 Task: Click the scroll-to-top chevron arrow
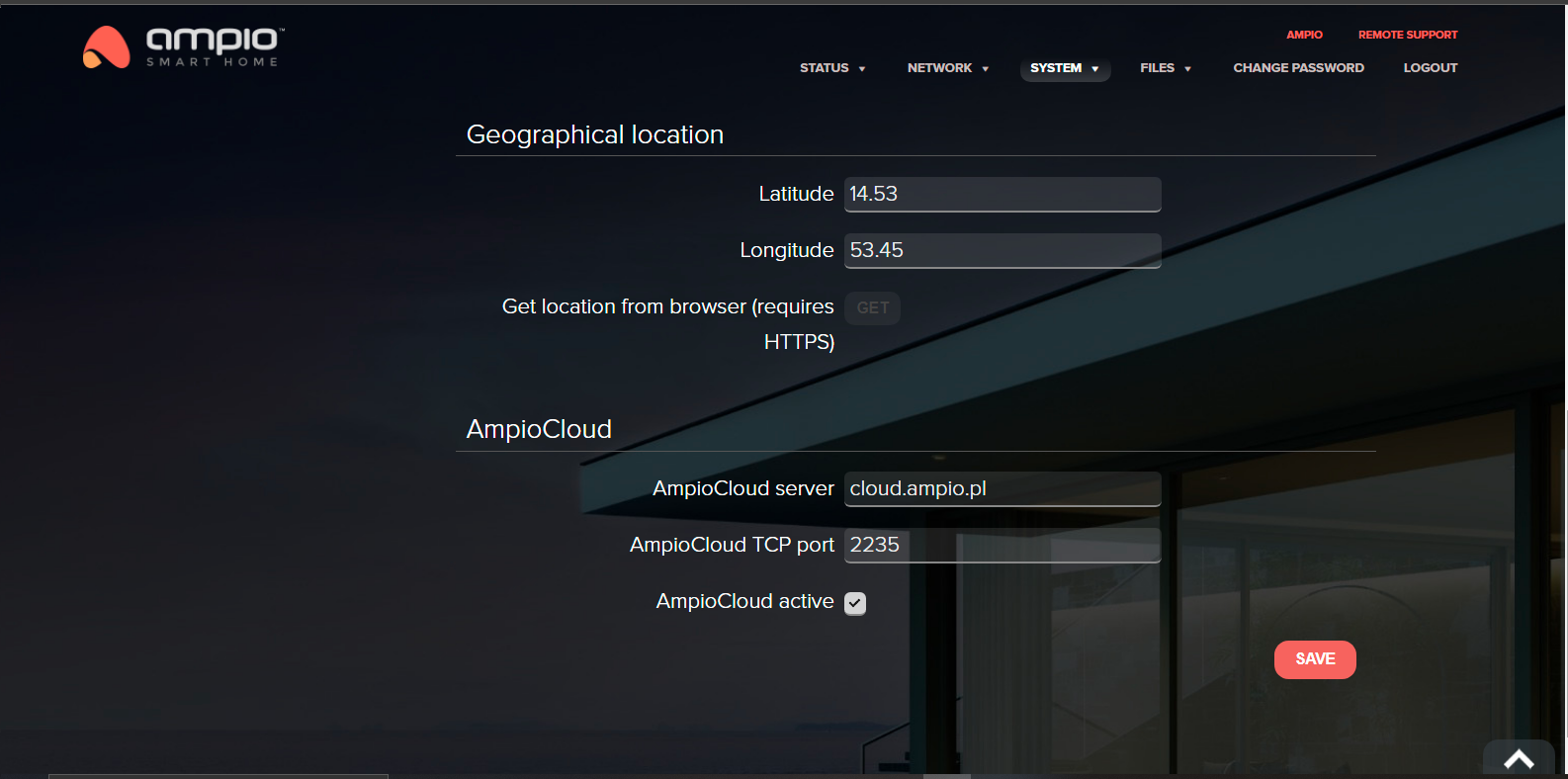click(1519, 759)
